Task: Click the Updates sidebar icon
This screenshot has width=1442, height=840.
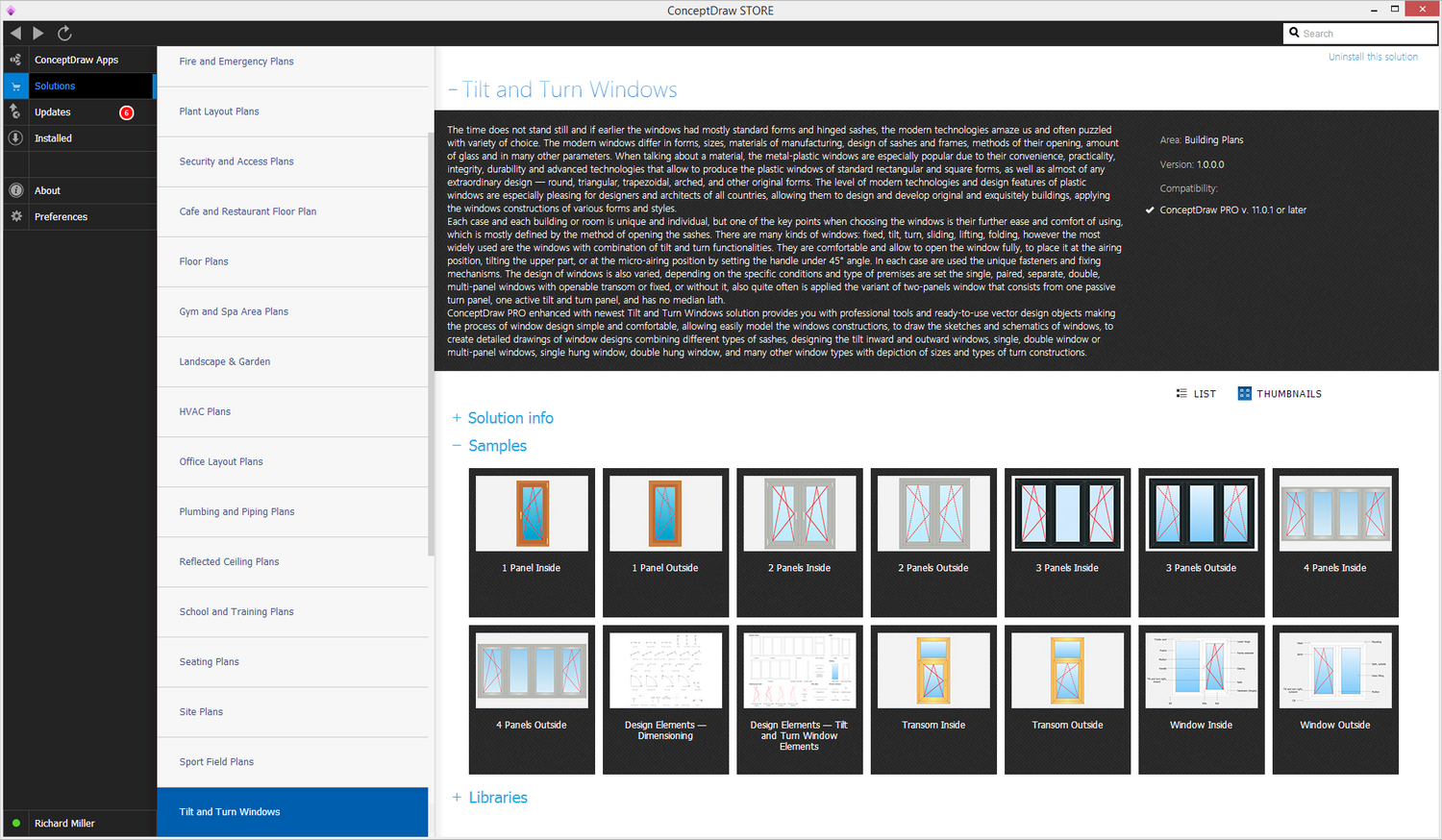Action: click(15, 112)
